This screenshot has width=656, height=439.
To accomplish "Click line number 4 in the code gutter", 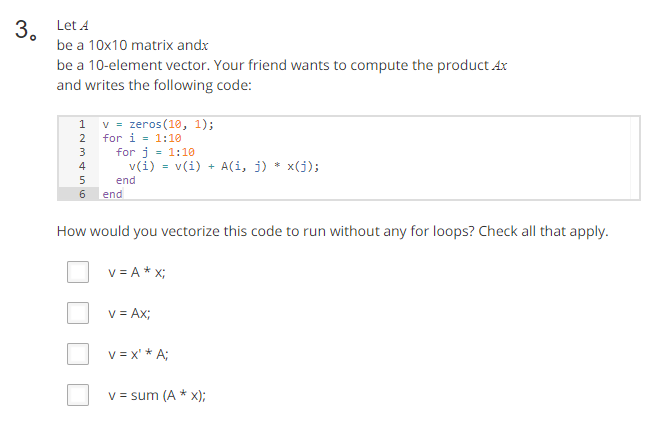I will tap(82, 166).
